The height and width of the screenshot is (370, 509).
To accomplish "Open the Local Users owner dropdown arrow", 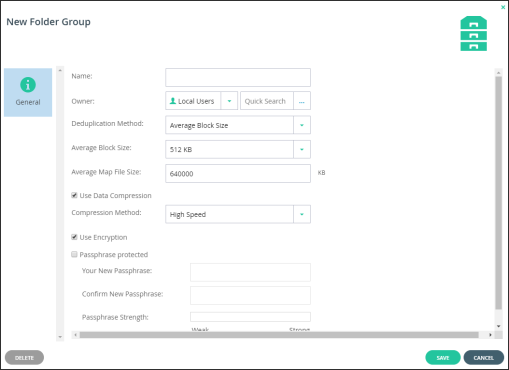I will [229, 101].
